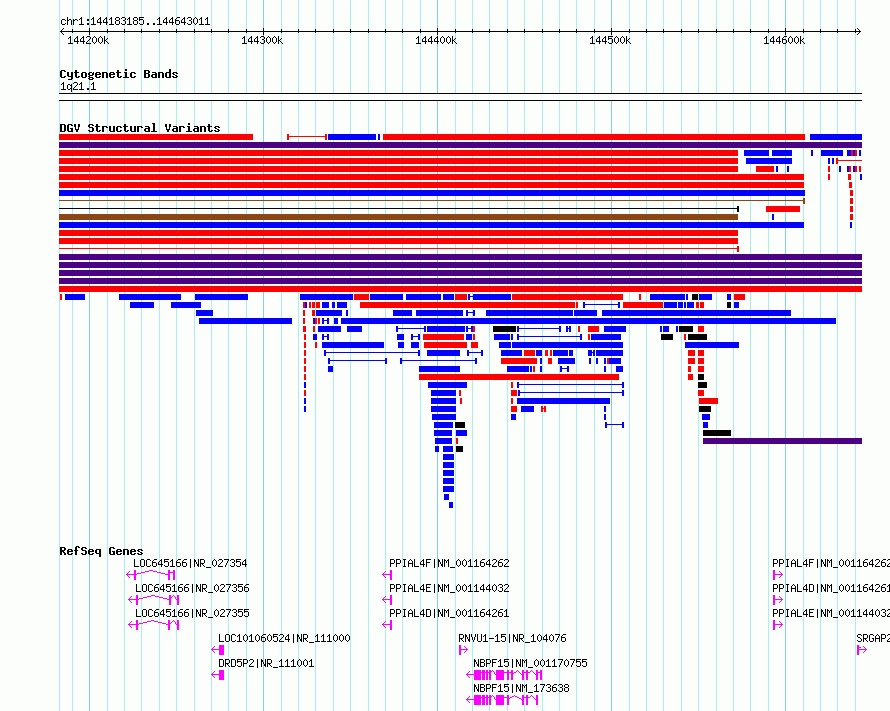
Task: Click the 144200k ruler tick label
Action: pos(88,40)
